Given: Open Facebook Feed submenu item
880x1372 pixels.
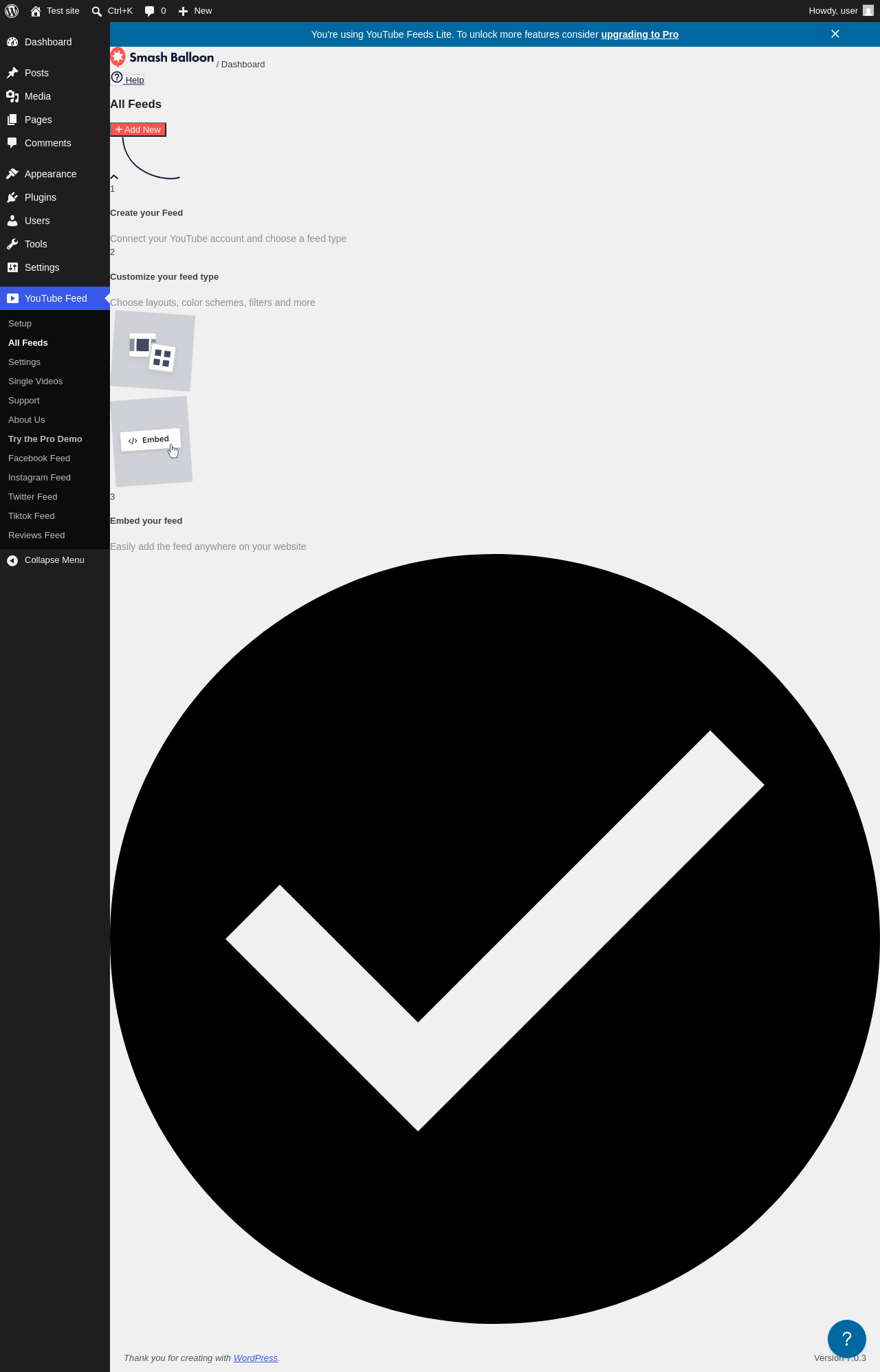Looking at the screenshot, I should pos(55,458).
